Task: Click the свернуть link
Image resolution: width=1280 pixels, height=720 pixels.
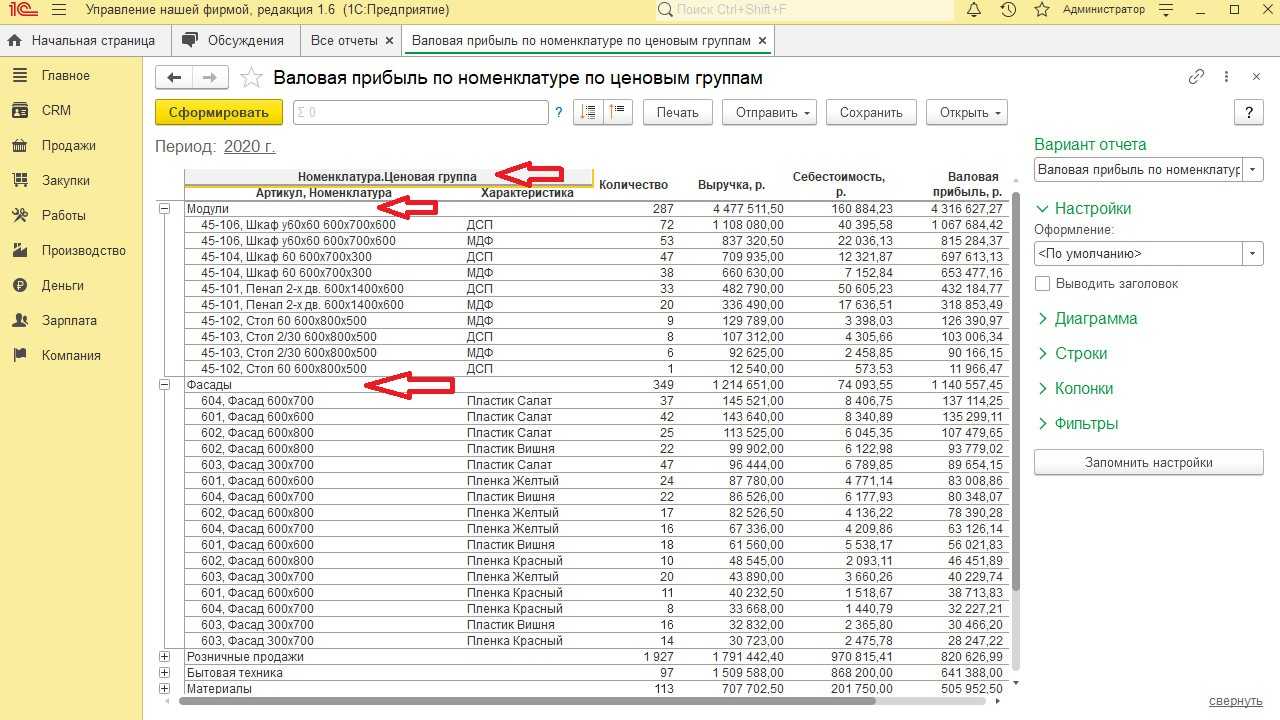Action: 1235,701
